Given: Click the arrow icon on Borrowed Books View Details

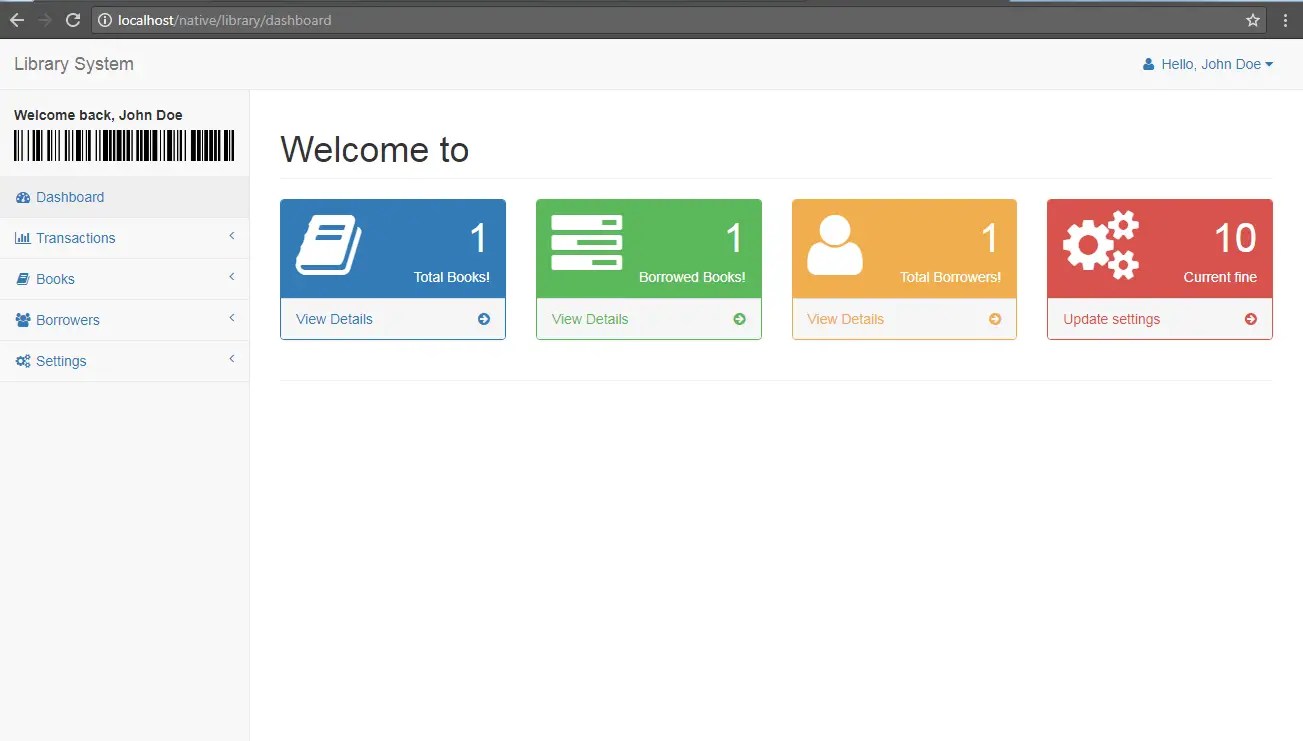Looking at the screenshot, I should (738, 319).
